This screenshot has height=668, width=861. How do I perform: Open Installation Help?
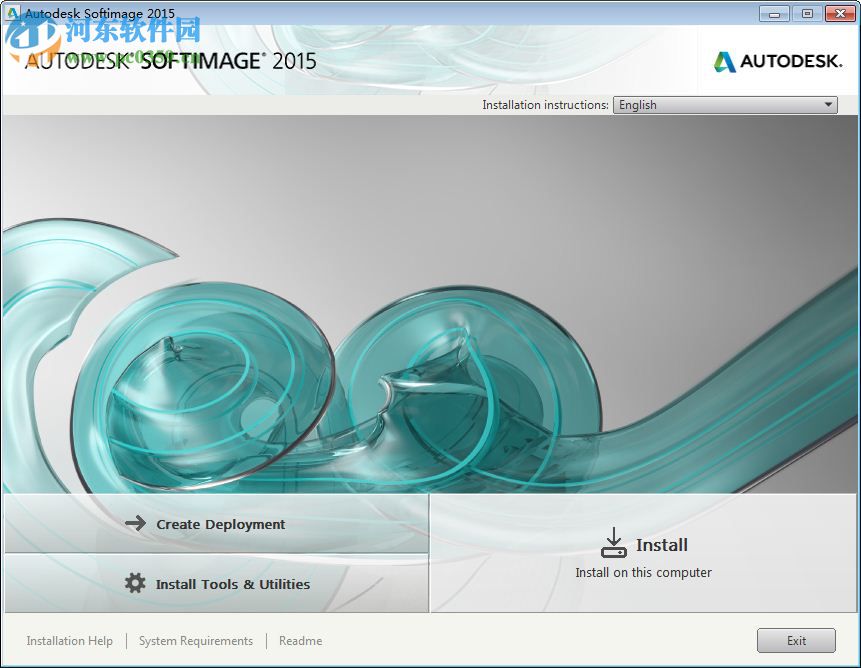coord(69,640)
